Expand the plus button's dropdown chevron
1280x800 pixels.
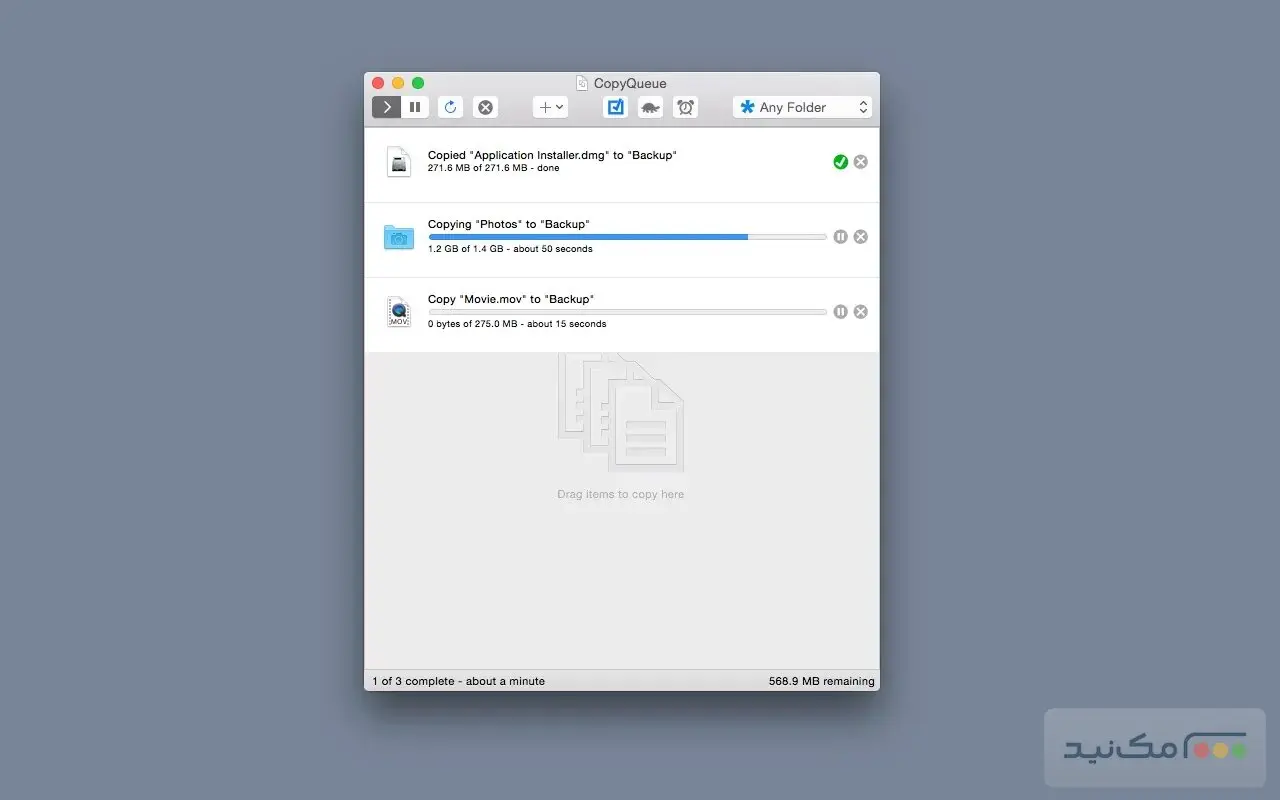(x=558, y=107)
